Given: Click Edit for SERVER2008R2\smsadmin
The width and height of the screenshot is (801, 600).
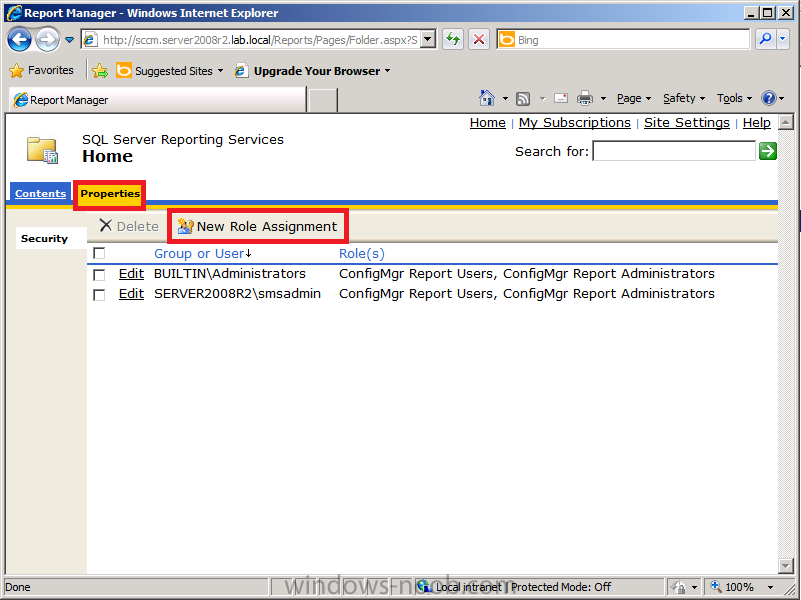Looking at the screenshot, I should [x=131, y=294].
